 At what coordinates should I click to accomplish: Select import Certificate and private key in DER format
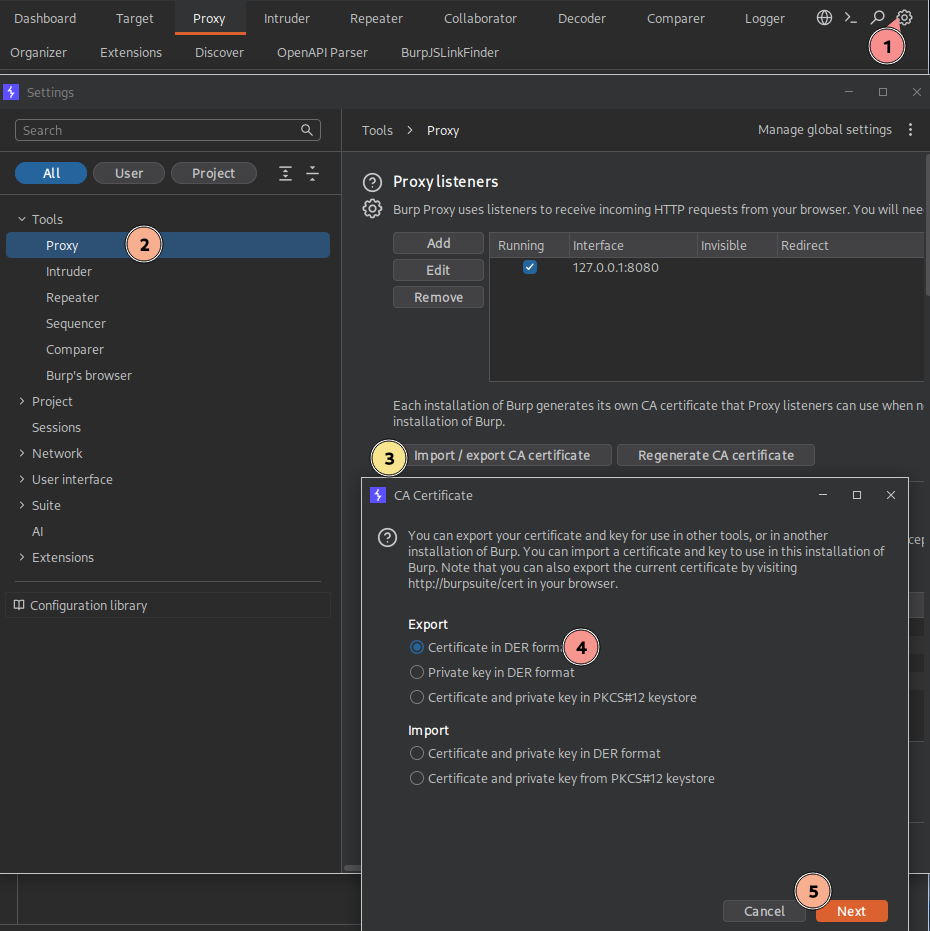(x=417, y=753)
